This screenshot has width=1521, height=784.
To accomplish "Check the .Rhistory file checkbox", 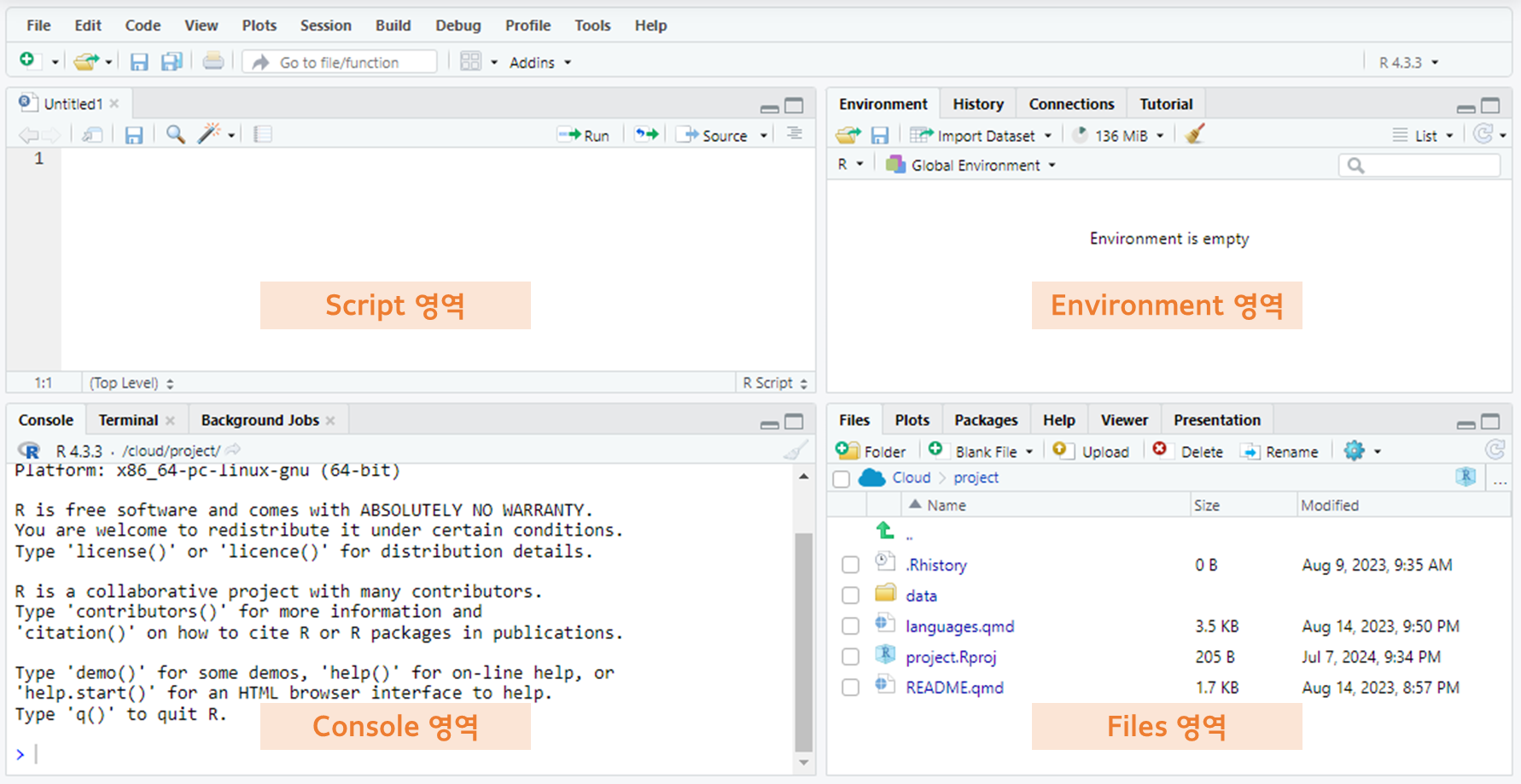I will coord(850,565).
